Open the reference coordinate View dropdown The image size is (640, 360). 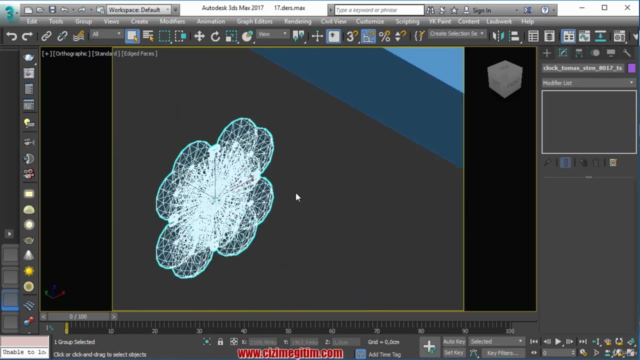pos(273,34)
